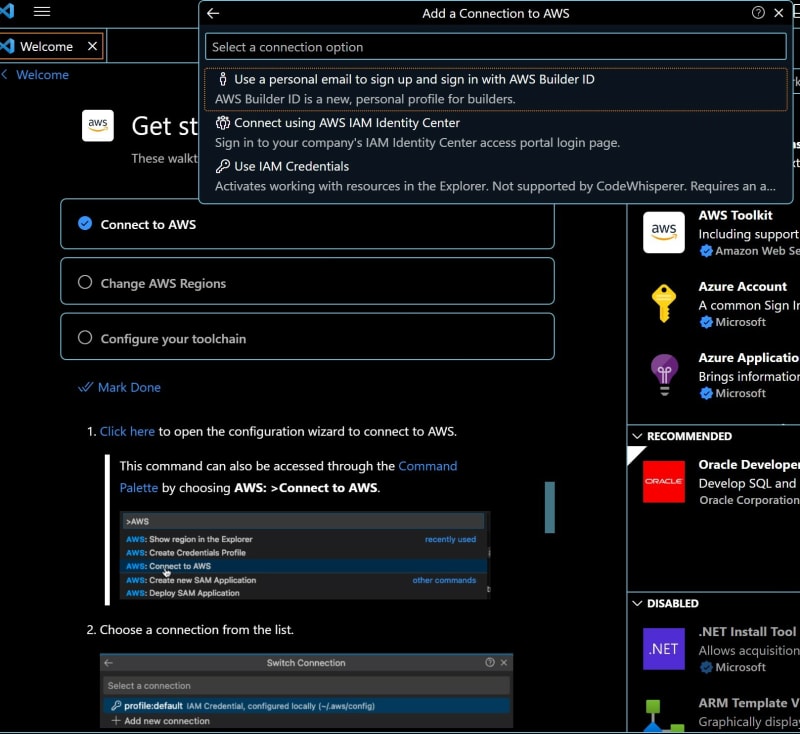Click the verified badge next to Amazon Web Services
This screenshot has width=800, height=734.
(706, 251)
